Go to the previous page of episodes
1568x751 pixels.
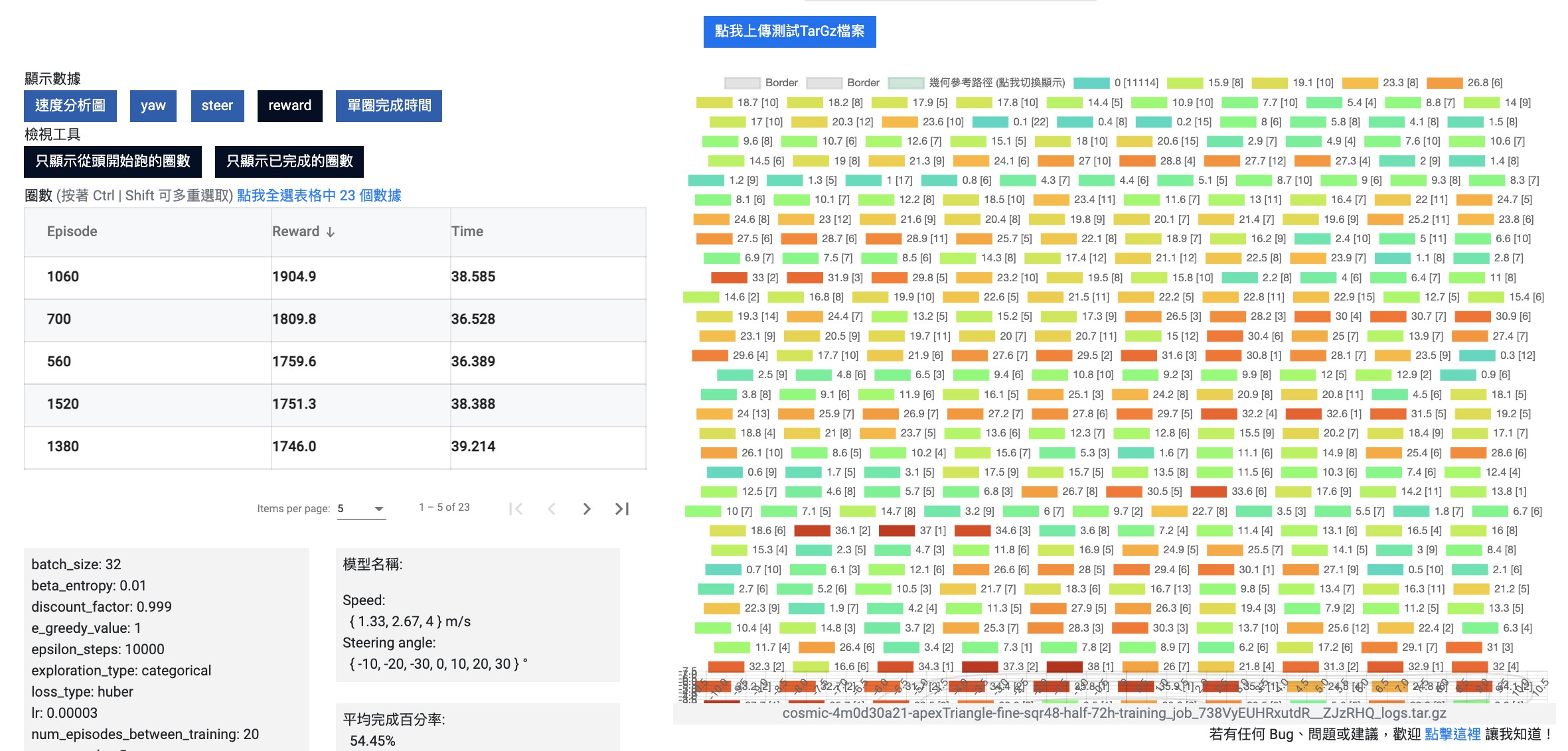click(551, 509)
